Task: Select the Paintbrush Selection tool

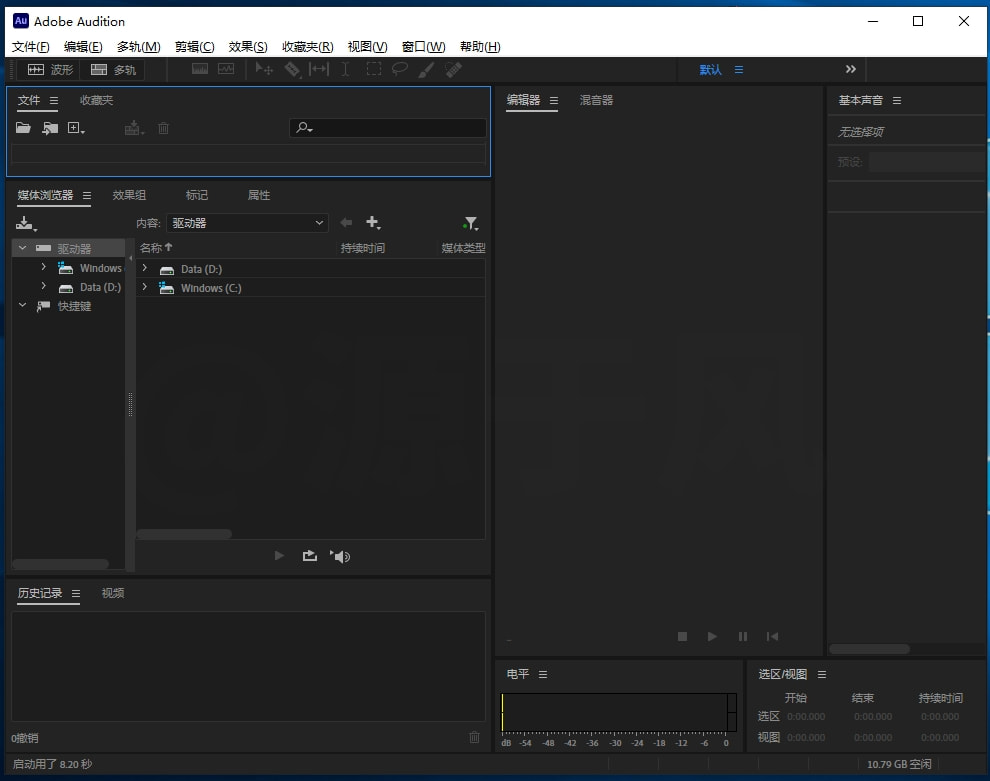Action: [x=426, y=69]
